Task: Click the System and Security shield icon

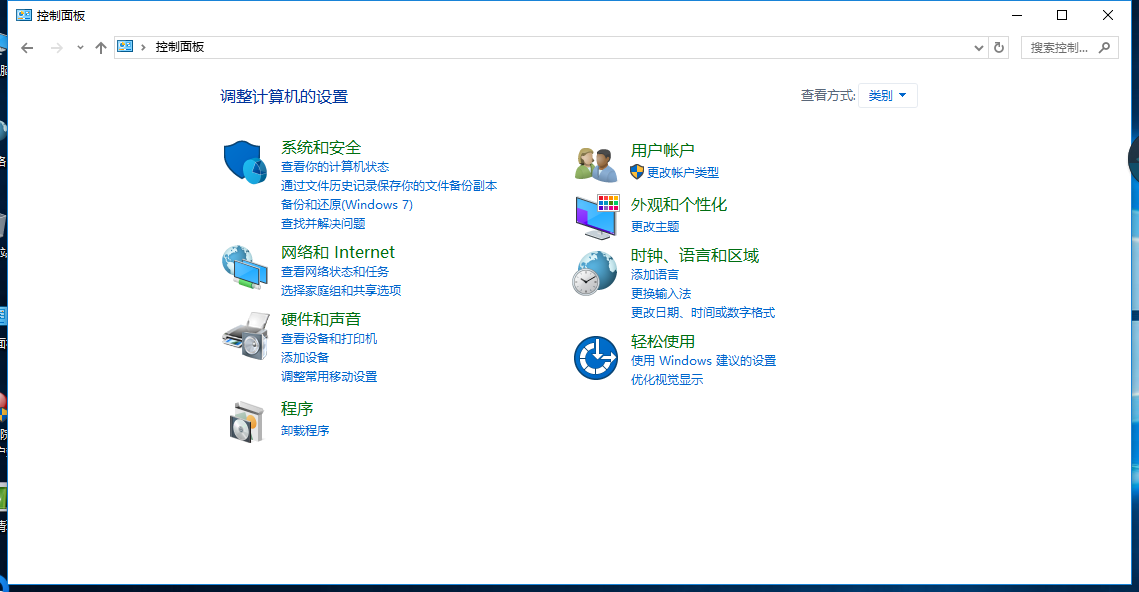Action: point(244,161)
